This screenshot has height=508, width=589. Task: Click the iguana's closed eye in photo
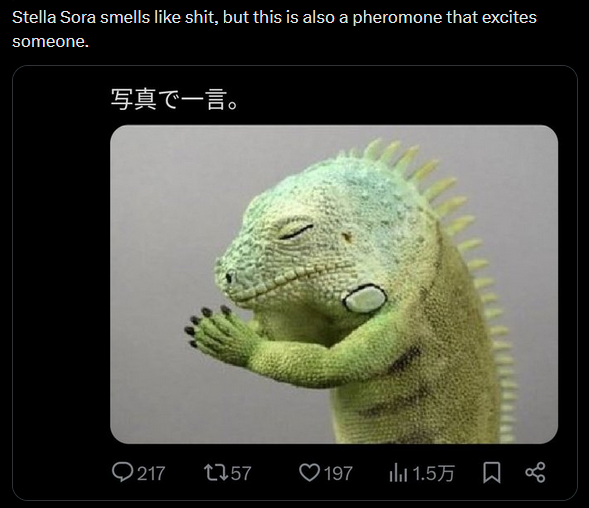click(x=296, y=231)
